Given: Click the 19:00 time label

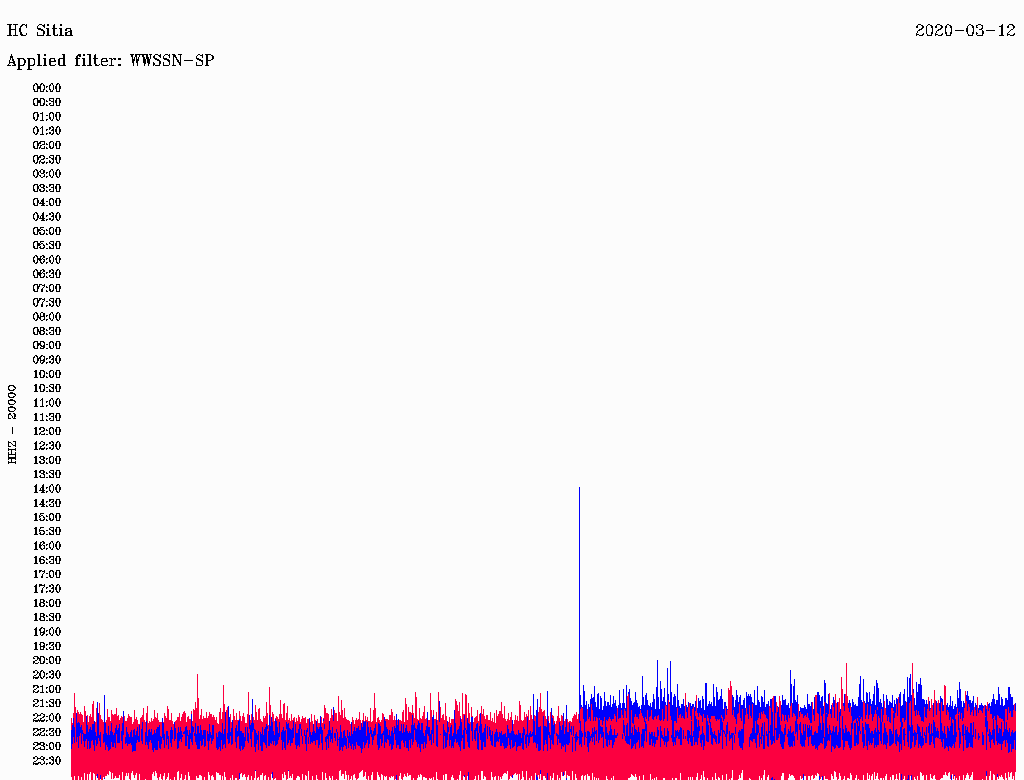Looking at the screenshot, I should [x=47, y=632].
